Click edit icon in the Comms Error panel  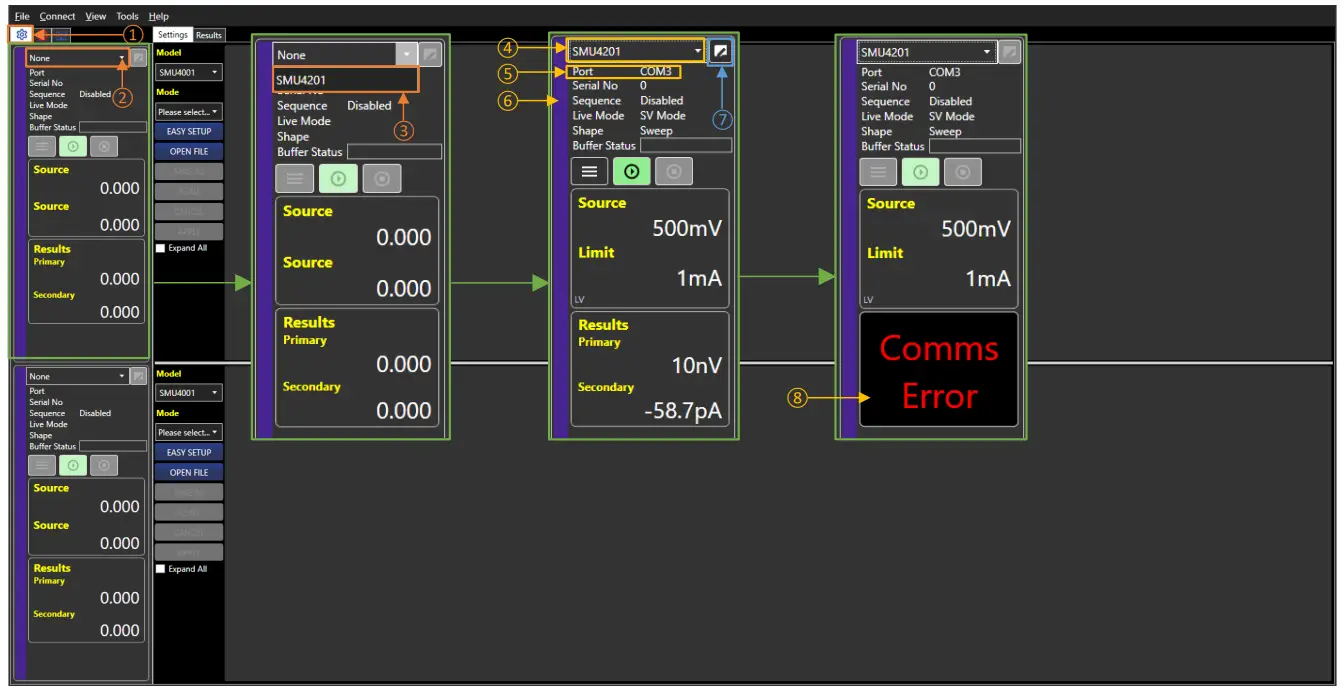(1010, 52)
